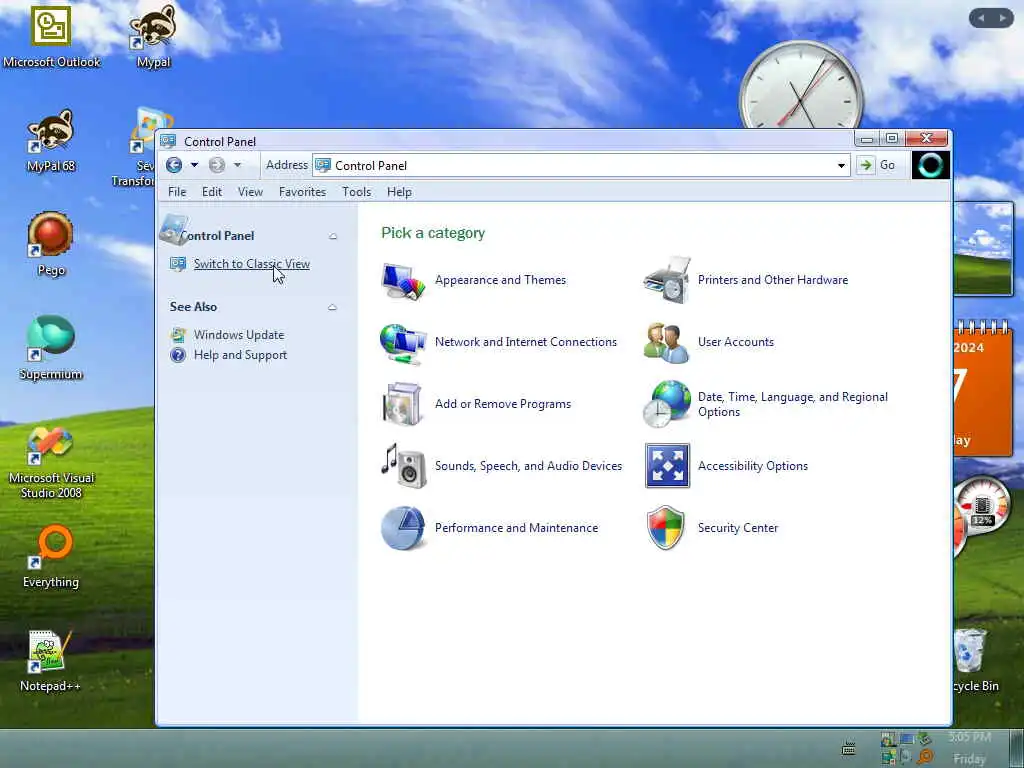Open the Network and Internet Connections globe icon

coord(403,342)
